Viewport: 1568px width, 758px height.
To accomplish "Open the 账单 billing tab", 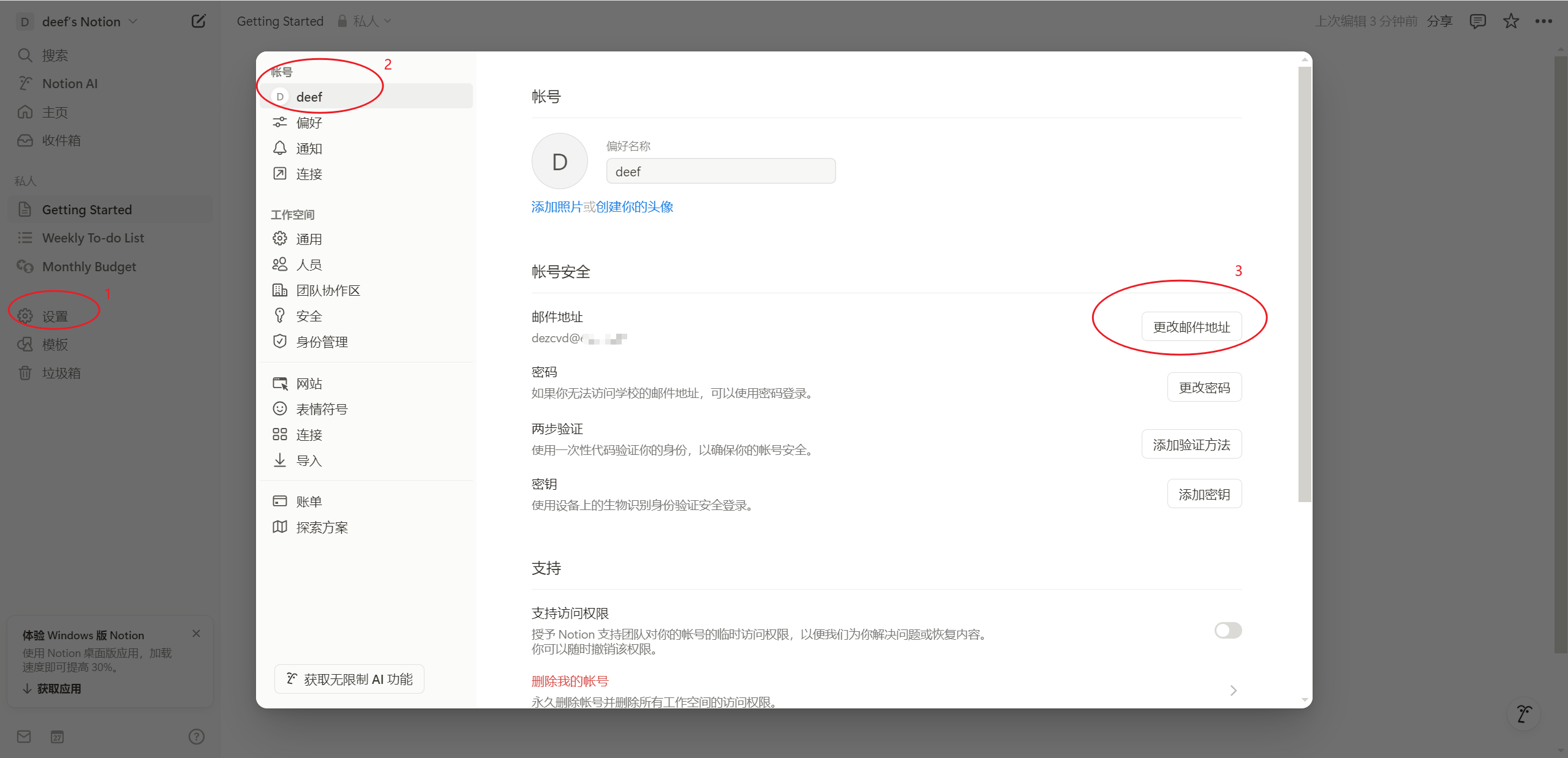I will click(366, 501).
